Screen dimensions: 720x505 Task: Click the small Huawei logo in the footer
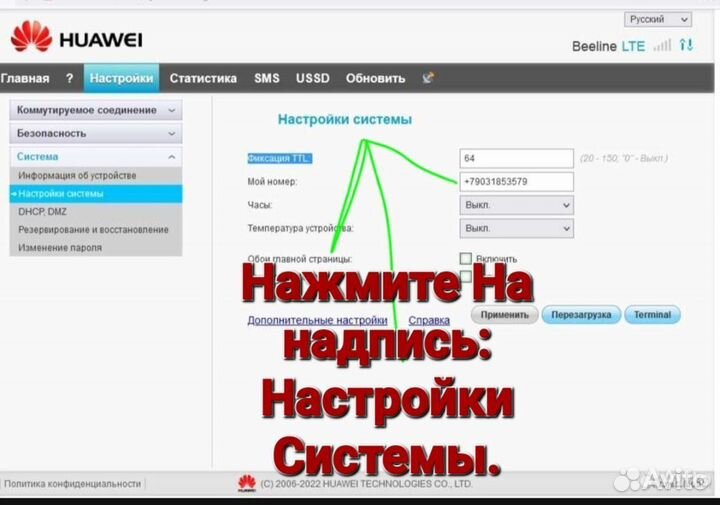click(247, 483)
